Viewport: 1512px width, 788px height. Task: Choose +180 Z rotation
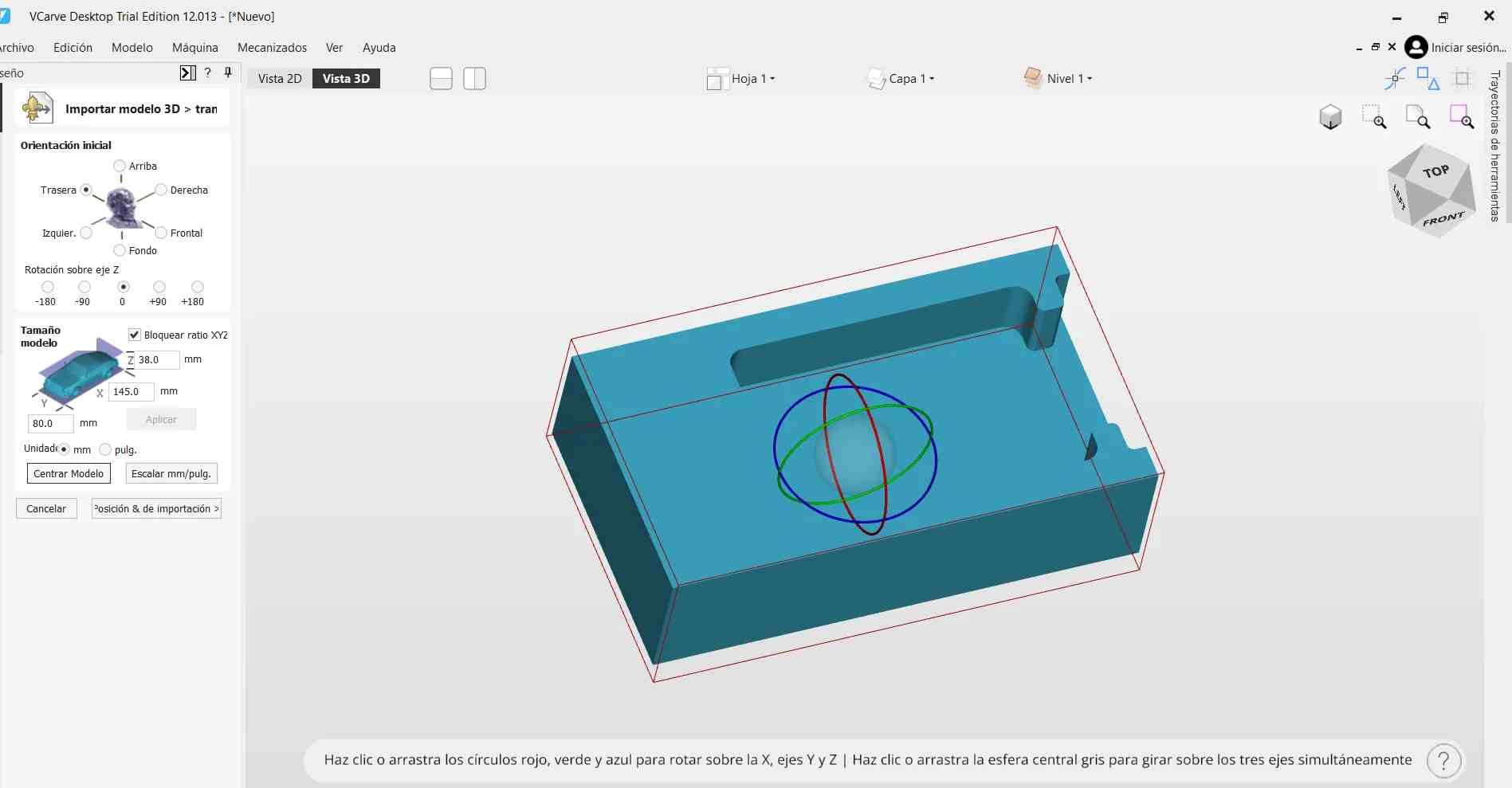(198, 287)
